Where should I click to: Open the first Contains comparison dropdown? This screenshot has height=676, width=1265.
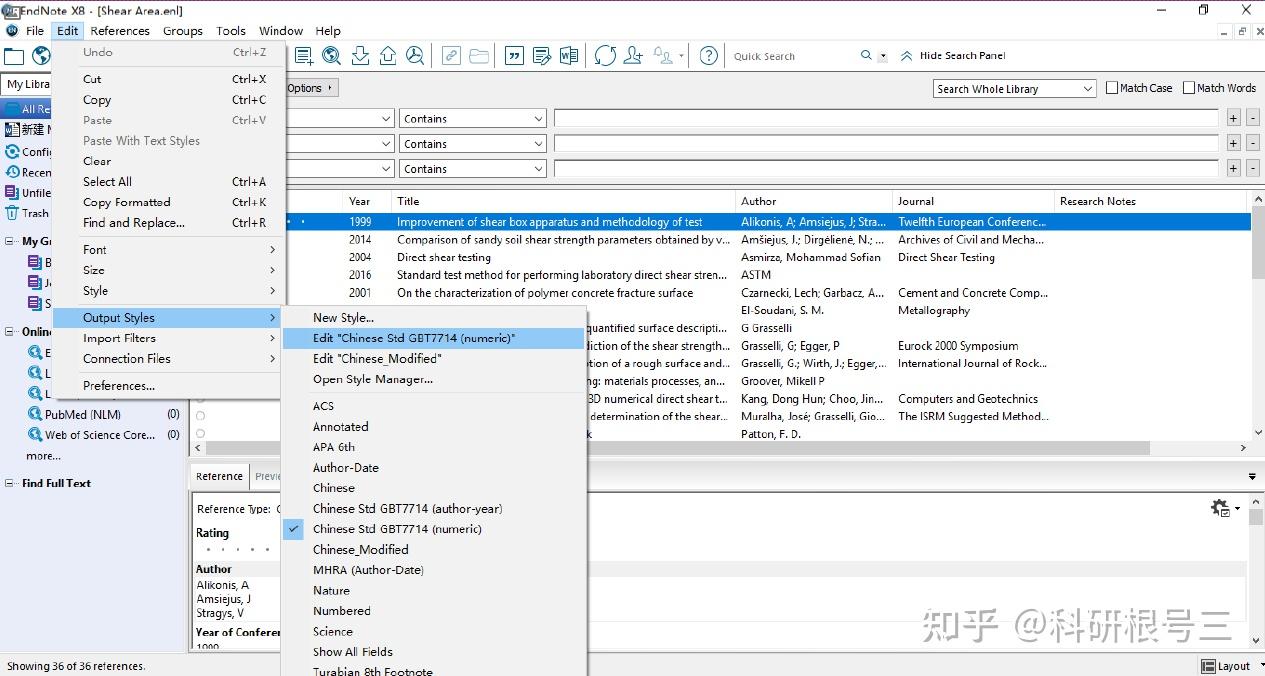pyautogui.click(x=473, y=118)
